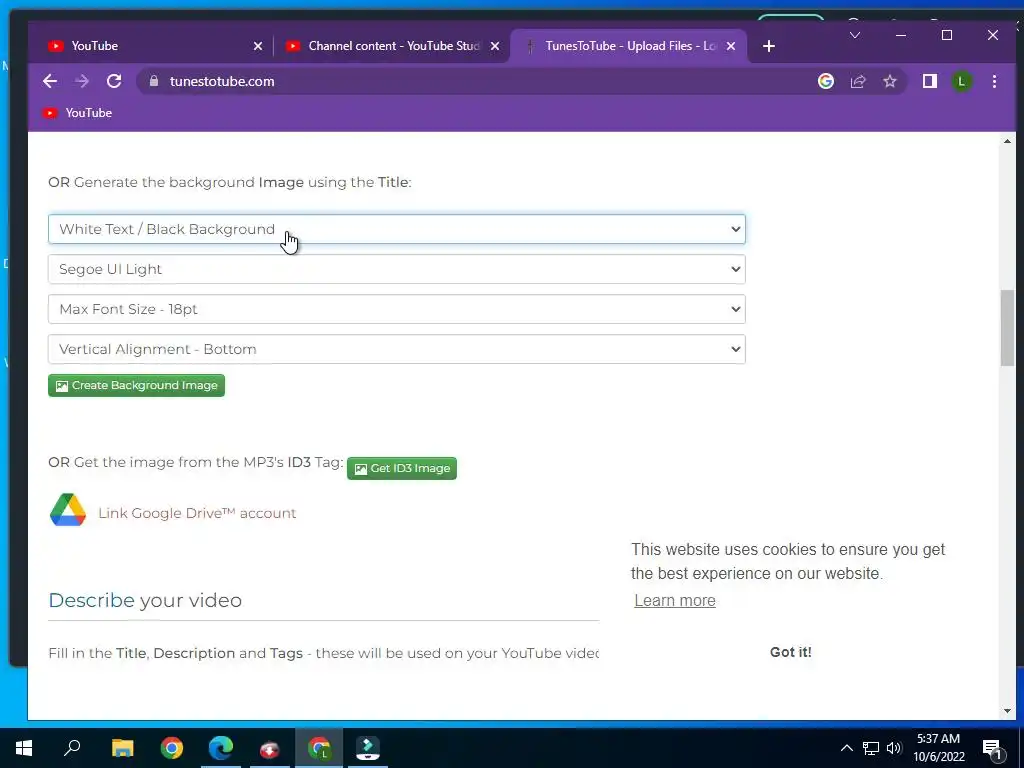Open the Filmora taskbar icon

point(368,748)
